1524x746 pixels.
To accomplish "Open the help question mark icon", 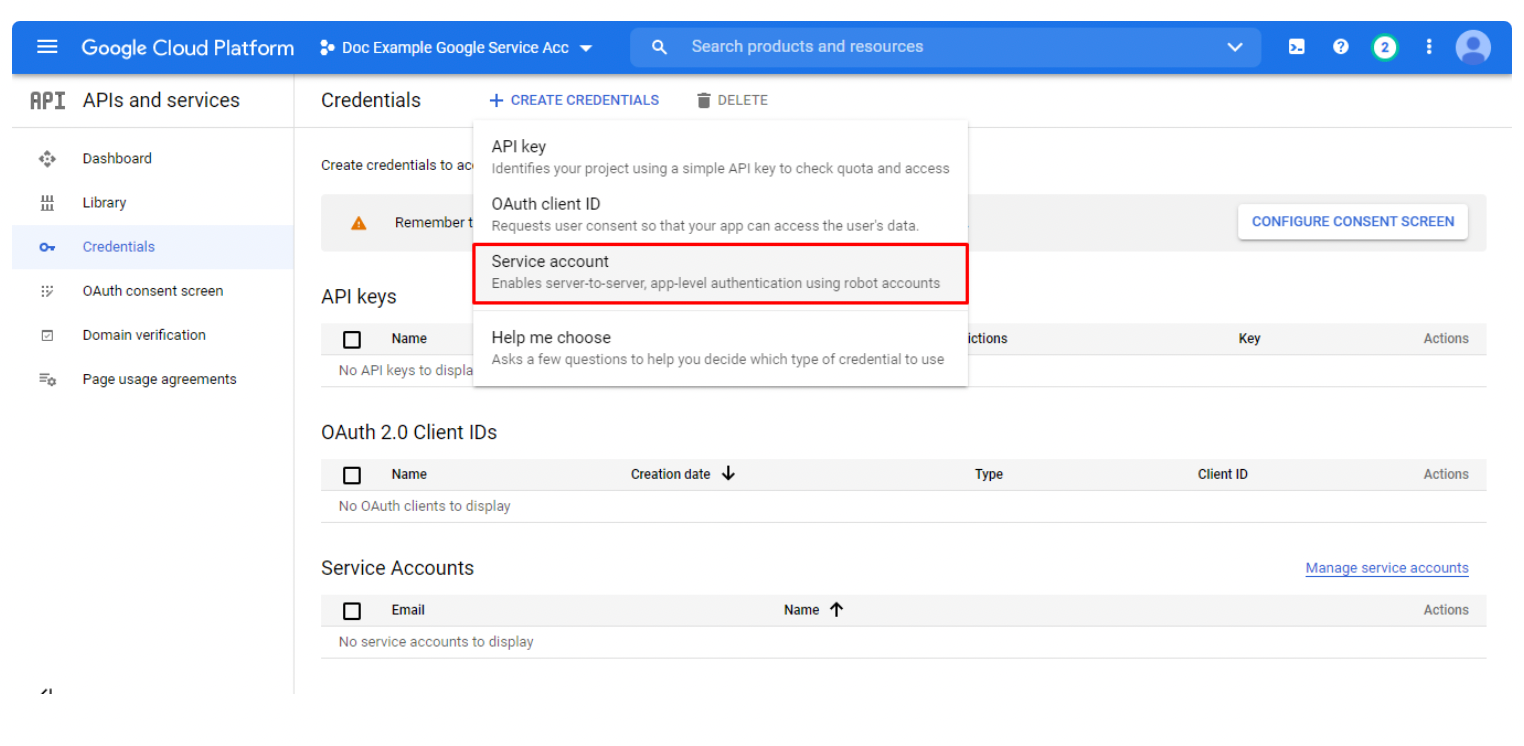I will pyautogui.click(x=1341, y=47).
